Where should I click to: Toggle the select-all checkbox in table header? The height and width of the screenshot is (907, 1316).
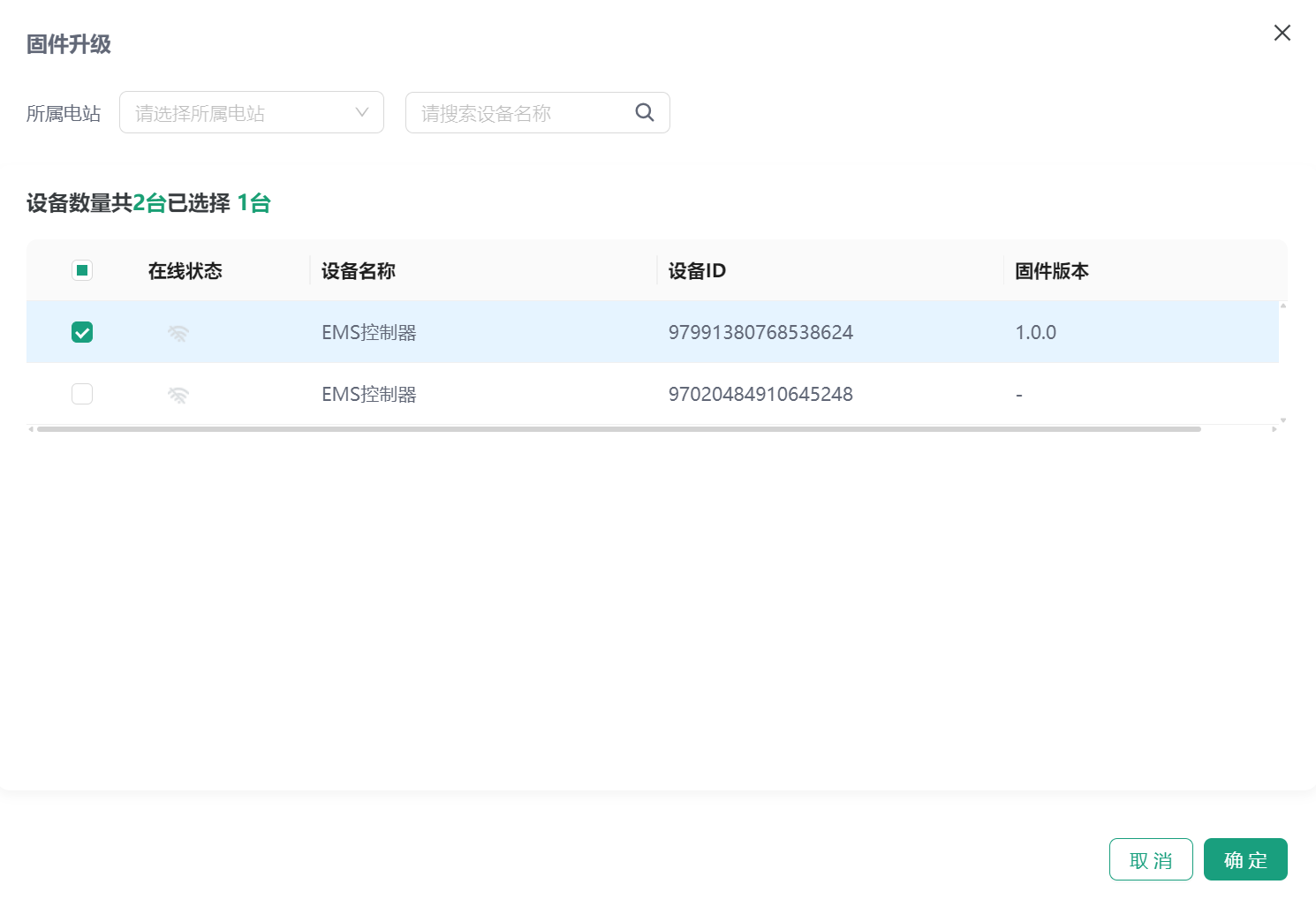pyautogui.click(x=82, y=270)
